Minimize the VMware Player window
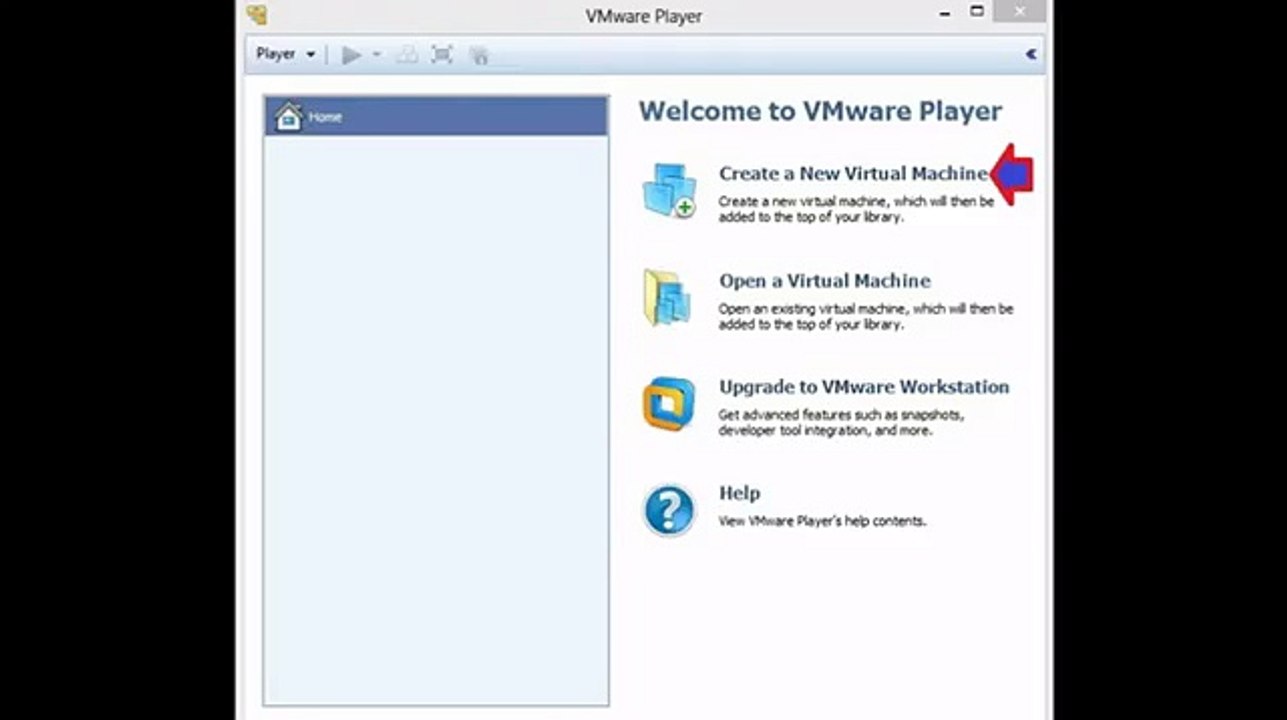Viewport: 1287px width, 720px height. coord(945,13)
